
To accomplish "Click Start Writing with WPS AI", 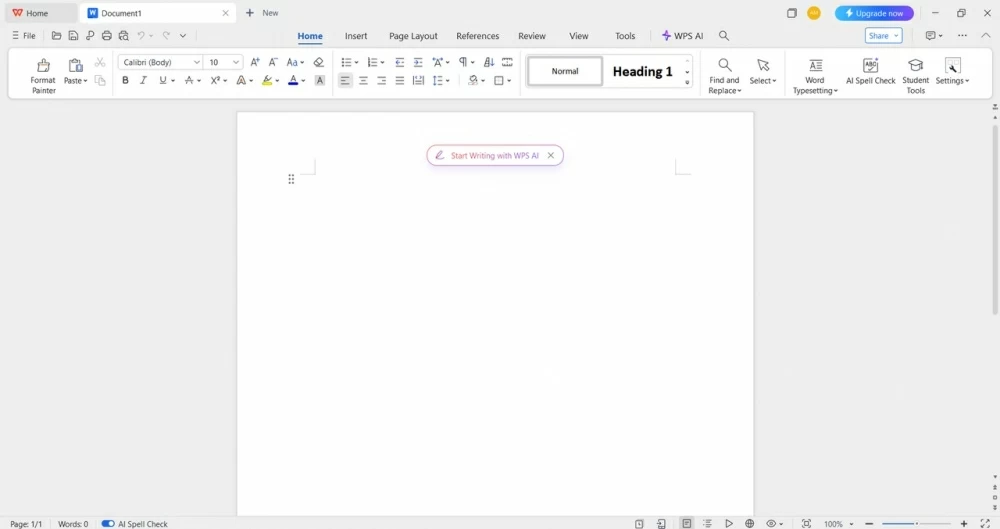I will 494,156.
